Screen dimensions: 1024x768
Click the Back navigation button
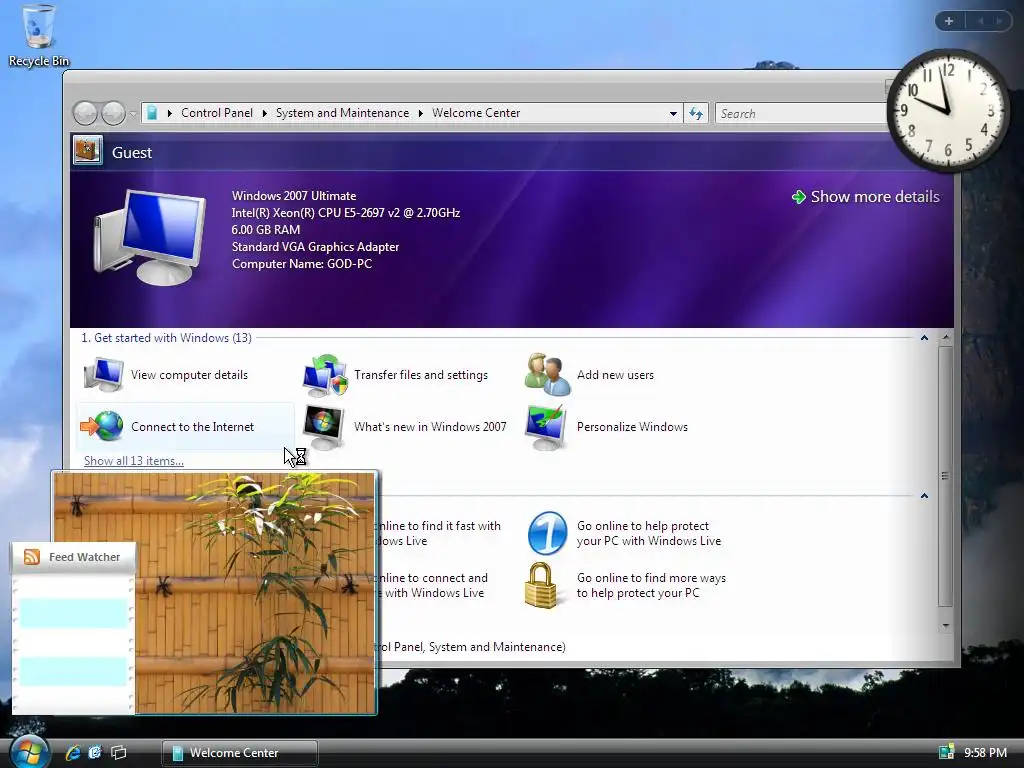(x=85, y=113)
